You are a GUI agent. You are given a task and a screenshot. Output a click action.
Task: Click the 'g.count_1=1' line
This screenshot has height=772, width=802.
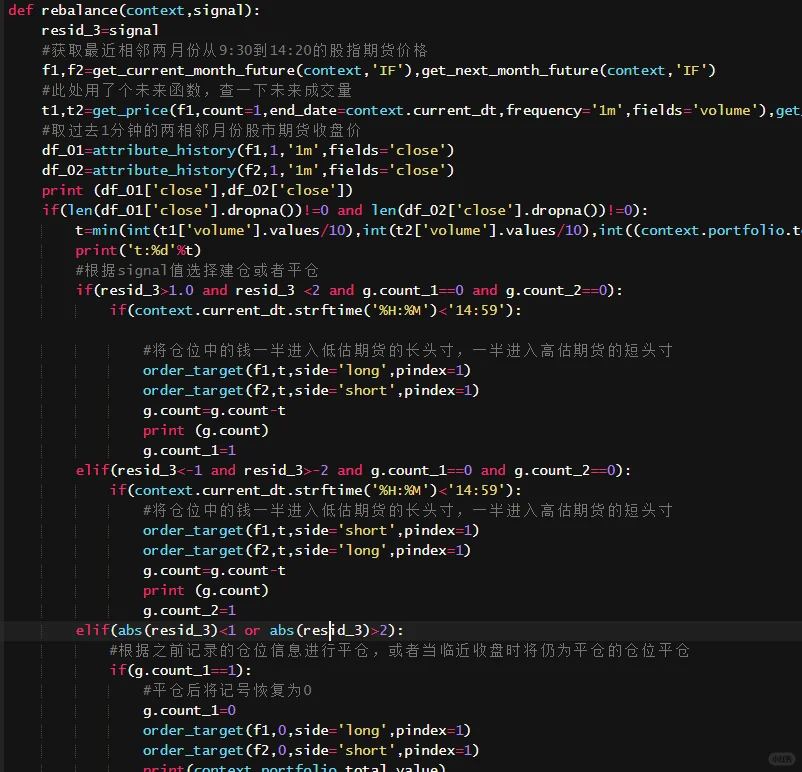point(189,450)
